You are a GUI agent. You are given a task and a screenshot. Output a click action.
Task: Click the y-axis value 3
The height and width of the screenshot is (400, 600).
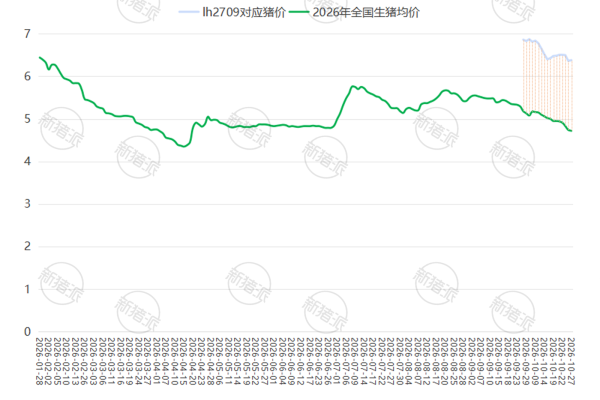pyautogui.click(x=27, y=204)
